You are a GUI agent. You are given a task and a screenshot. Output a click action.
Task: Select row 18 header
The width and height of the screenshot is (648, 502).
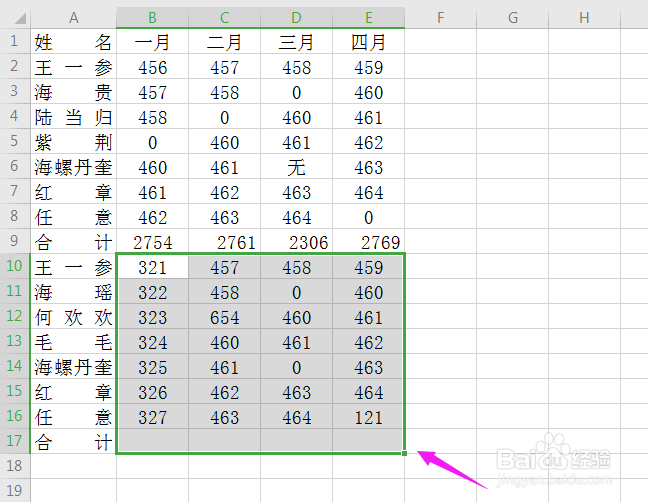15,466
